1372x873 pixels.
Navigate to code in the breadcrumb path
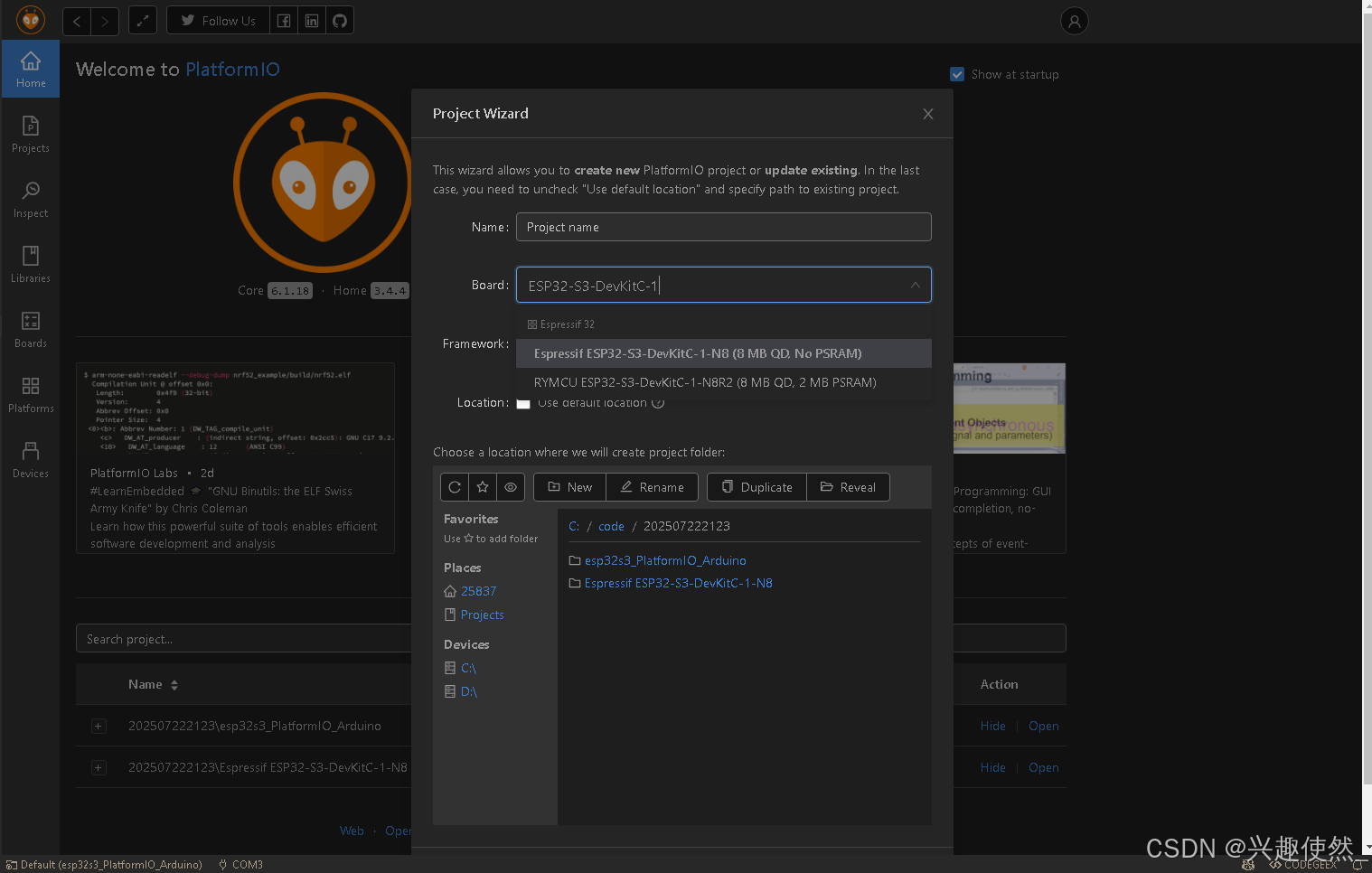pyautogui.click(x=611, y=526)
